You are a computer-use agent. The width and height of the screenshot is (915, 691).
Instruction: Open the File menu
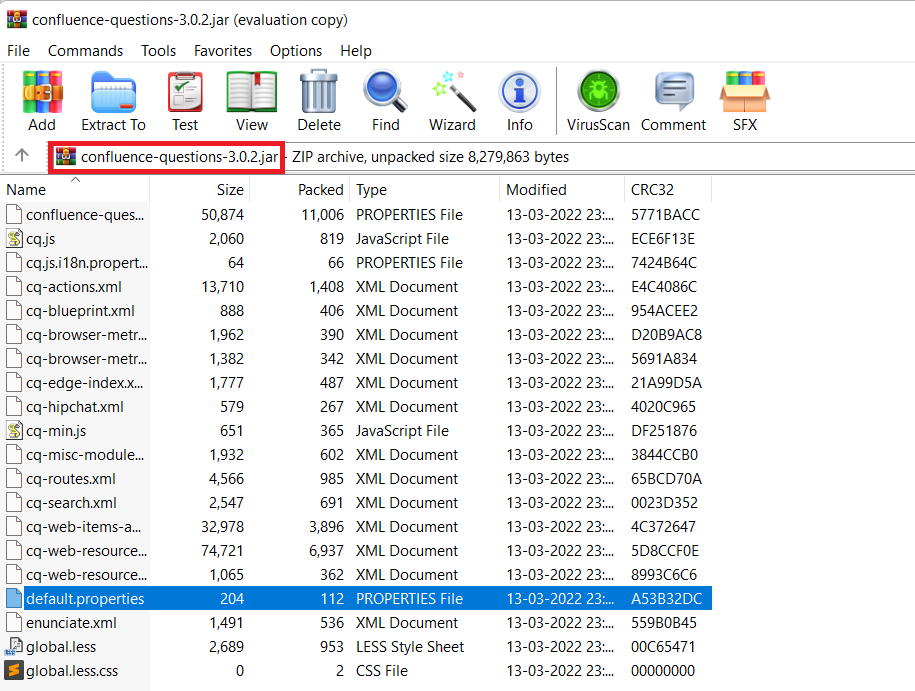(x=18, y=51)
